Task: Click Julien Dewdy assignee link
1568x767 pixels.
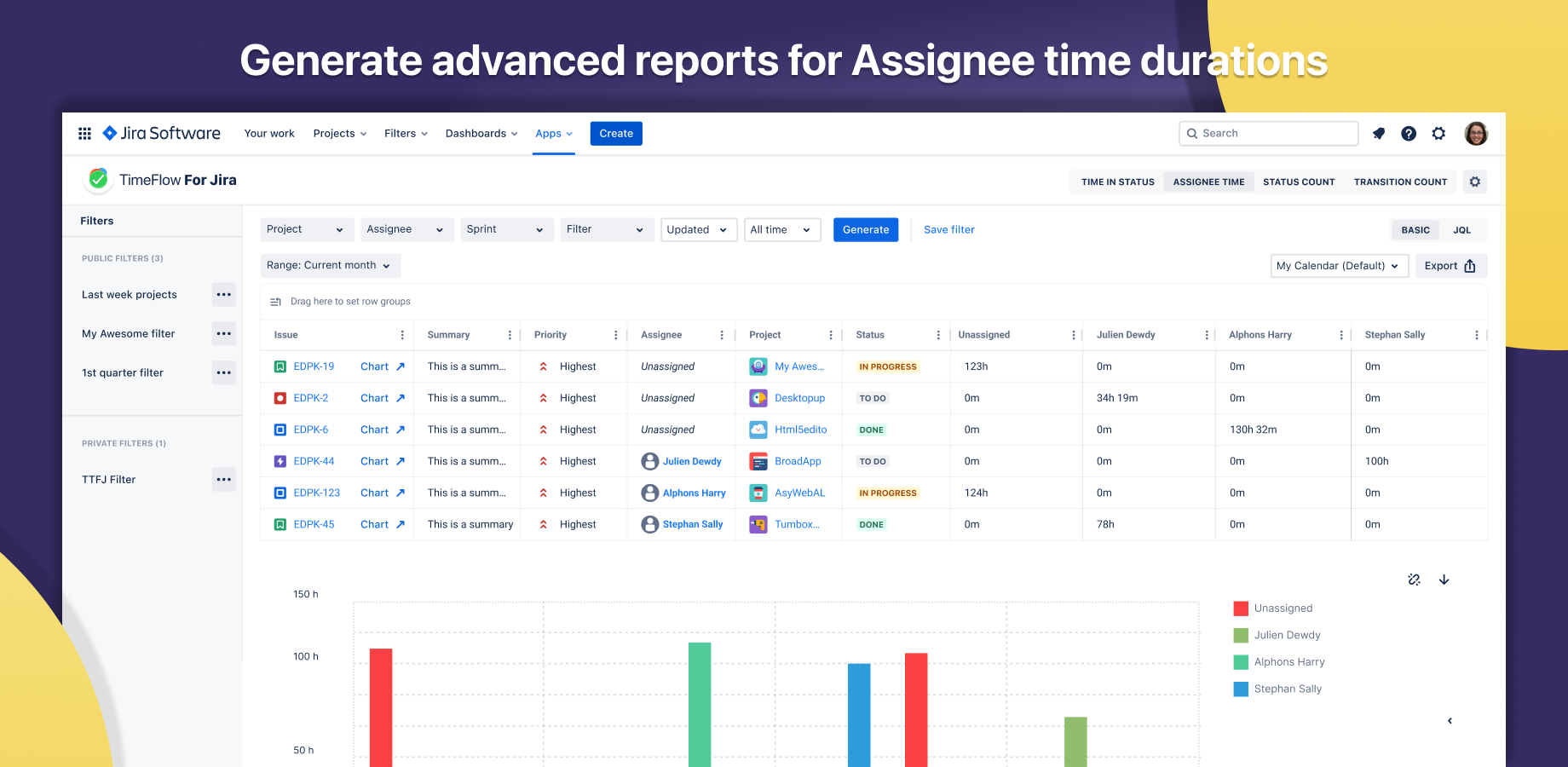Action: pyautogui.click(x=692, y=461)
